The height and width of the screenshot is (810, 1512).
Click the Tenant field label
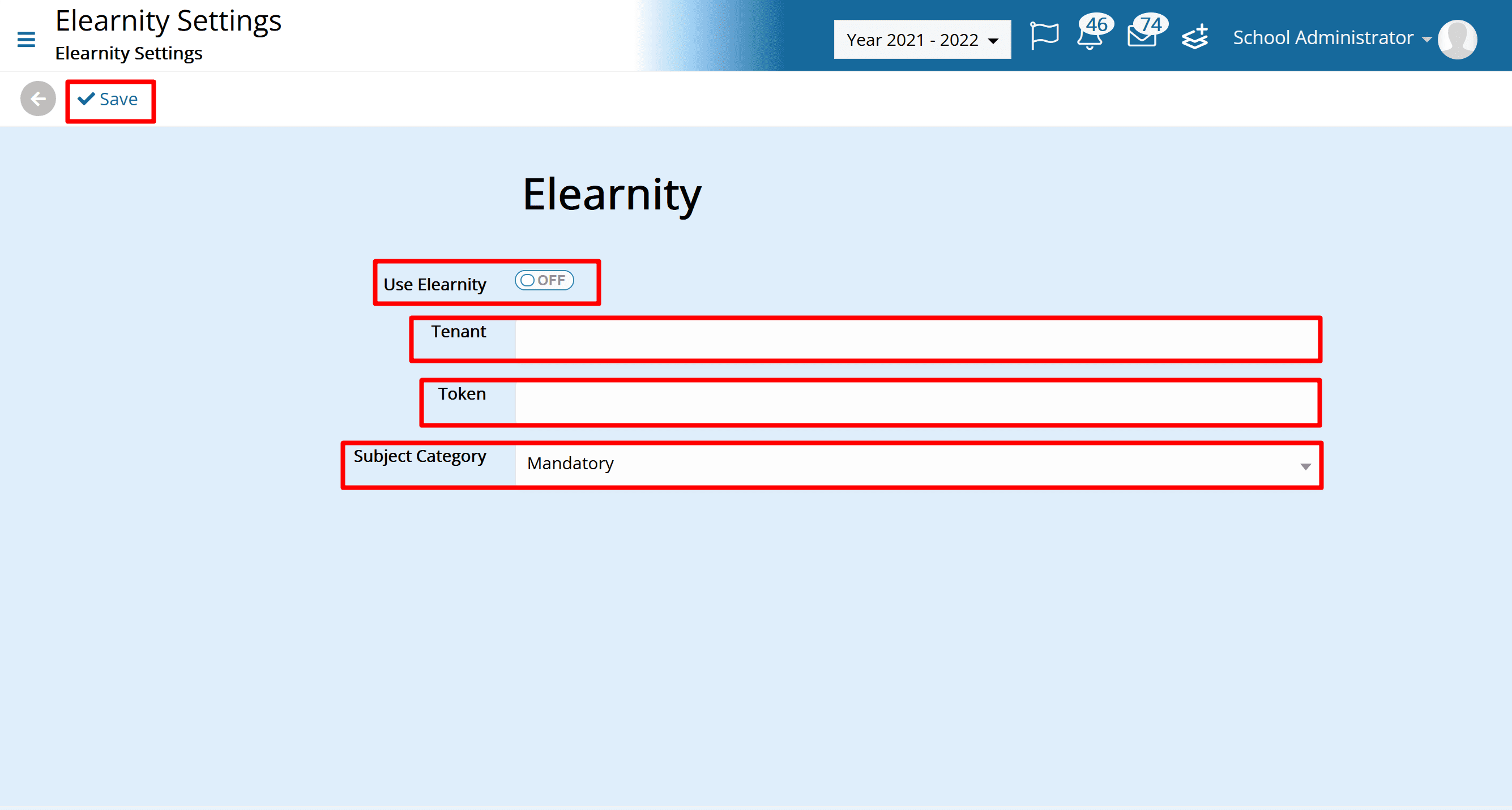point(458,331)
